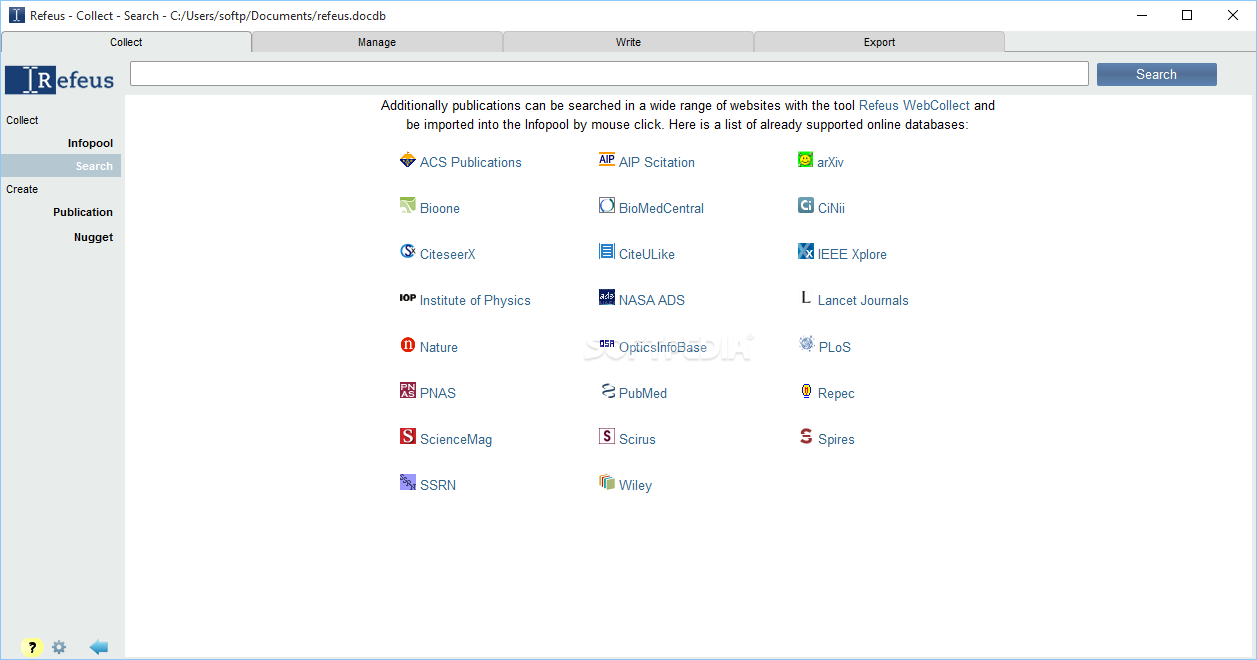Click the CiteseerX icon
Screen dimensions: 1257x660
407,252
